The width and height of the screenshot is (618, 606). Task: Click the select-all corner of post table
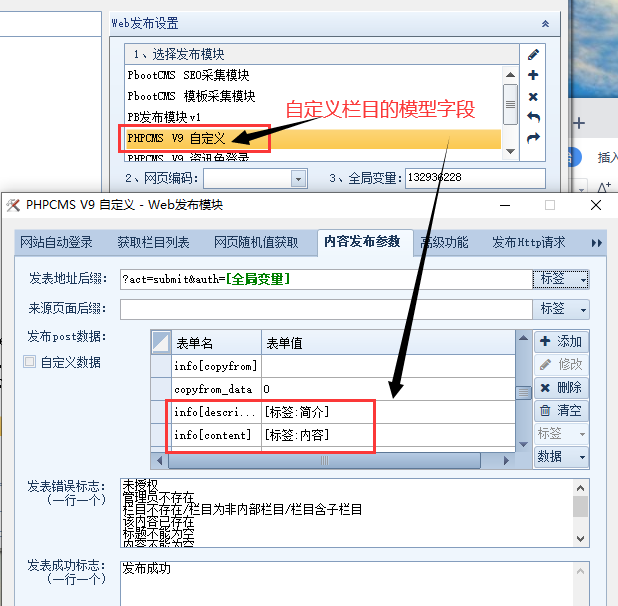tap(161, 342)
